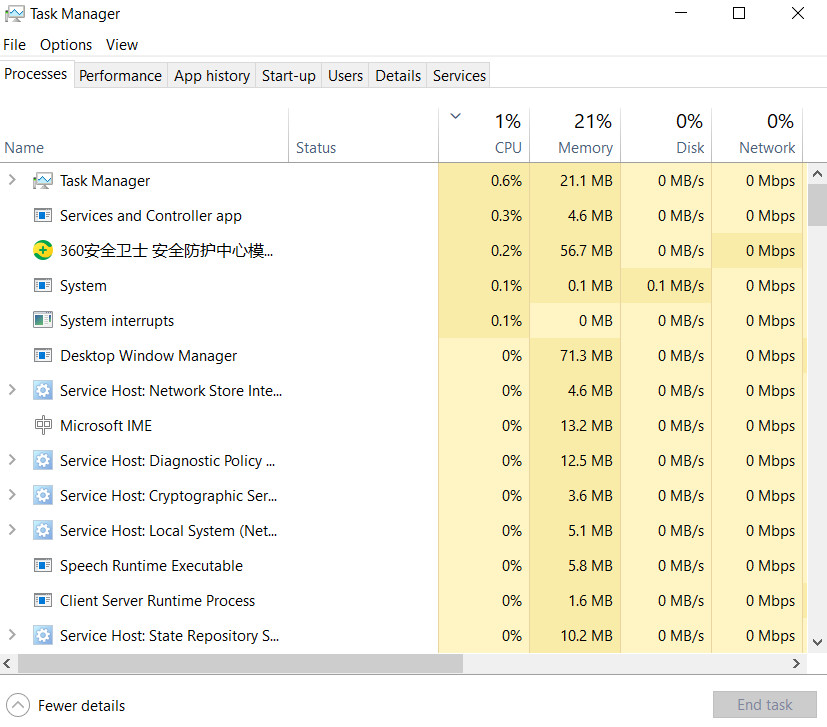
Task: Expand the Task Manager process row
Action: [12, 180]
